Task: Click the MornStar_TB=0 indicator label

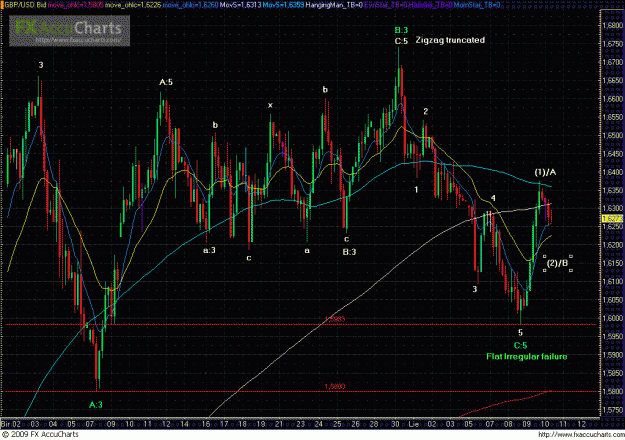Action: [x=475, y=5]
